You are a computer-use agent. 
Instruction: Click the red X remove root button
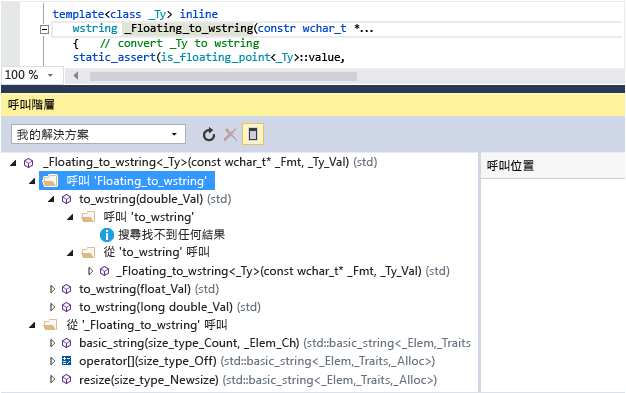click(230, 135)
